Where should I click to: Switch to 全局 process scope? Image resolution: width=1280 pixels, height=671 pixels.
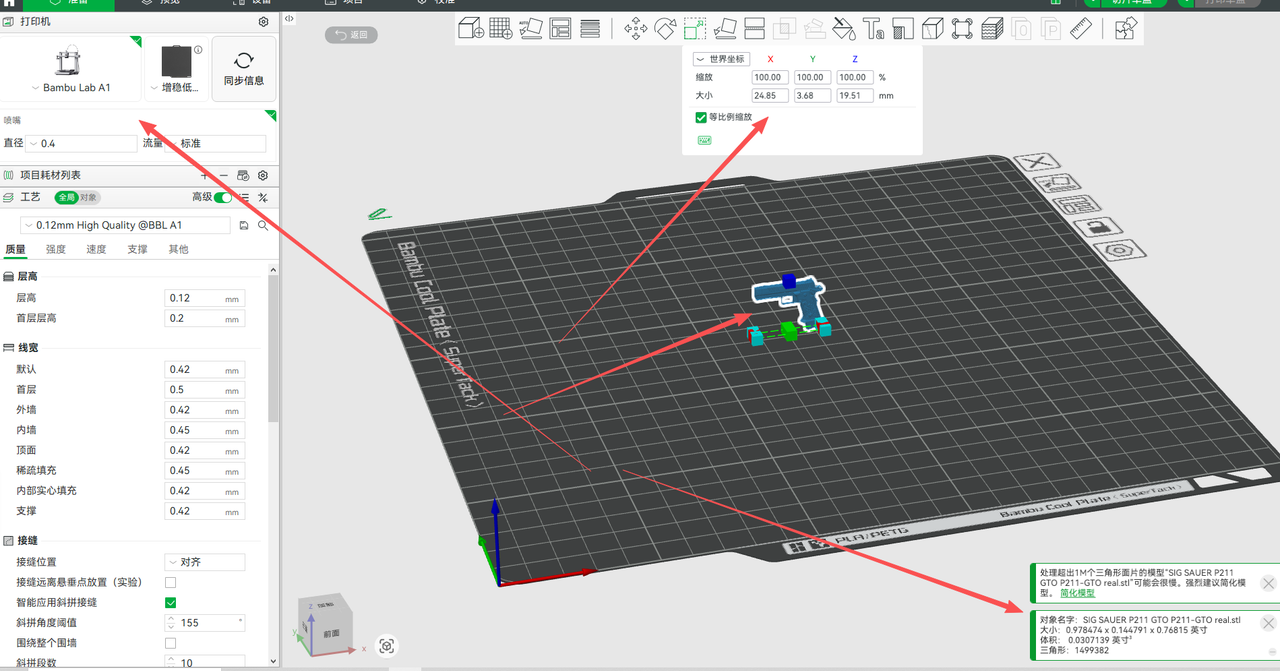(66, 198)
